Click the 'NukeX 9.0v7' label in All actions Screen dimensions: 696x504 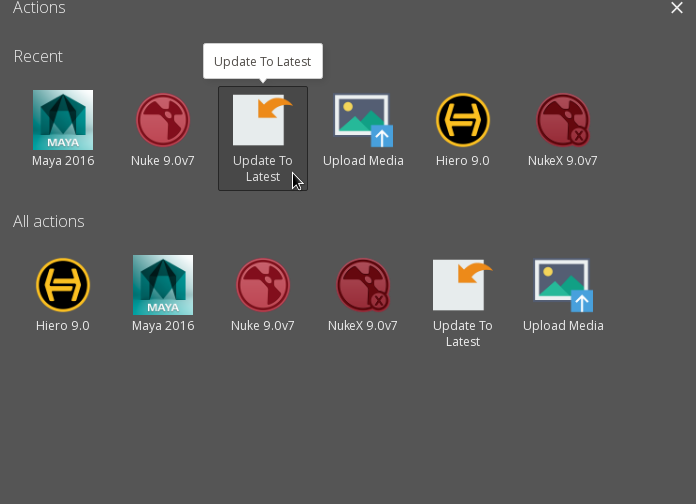[x=363, y=326]
